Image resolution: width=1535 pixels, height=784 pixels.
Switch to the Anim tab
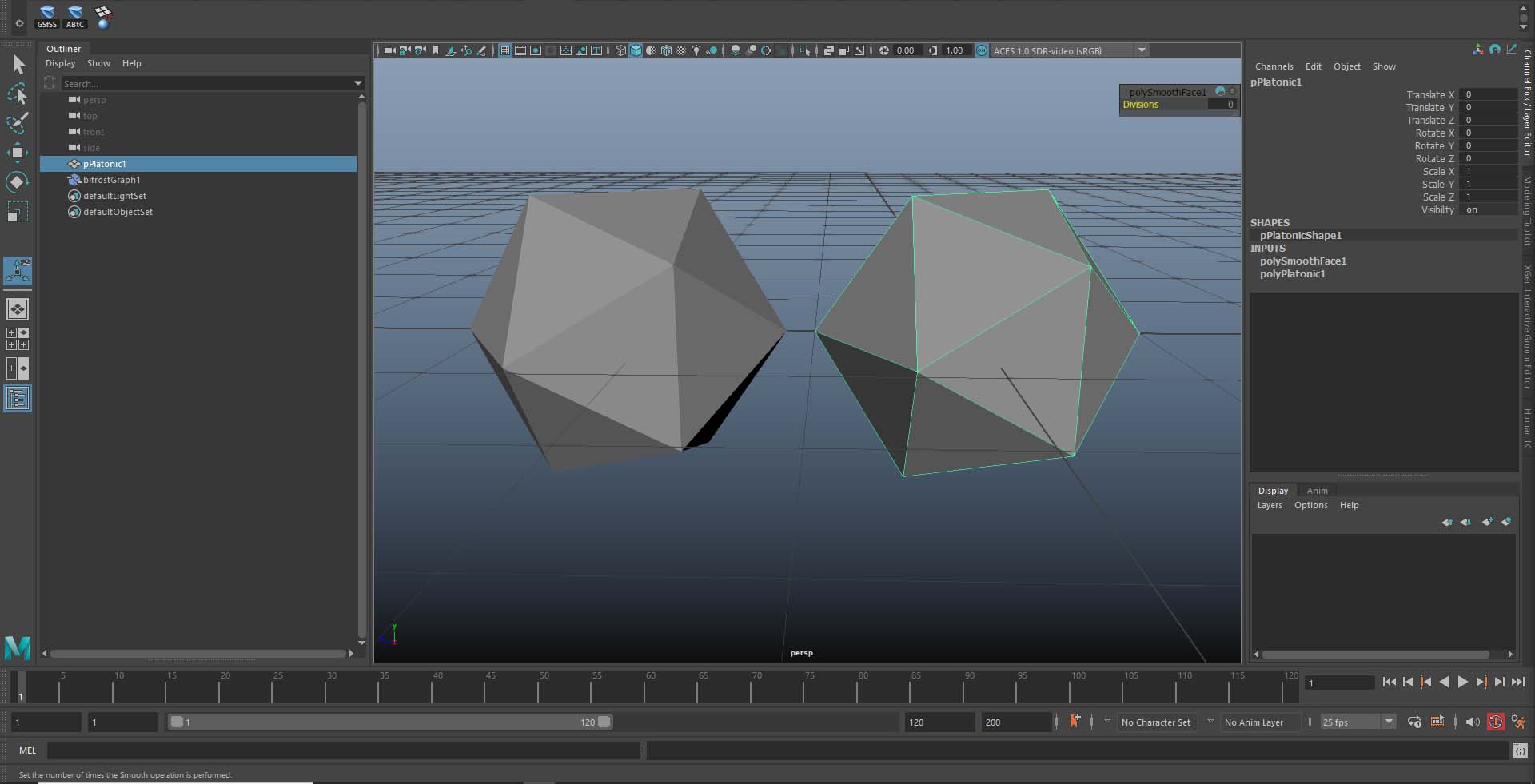1316,491
